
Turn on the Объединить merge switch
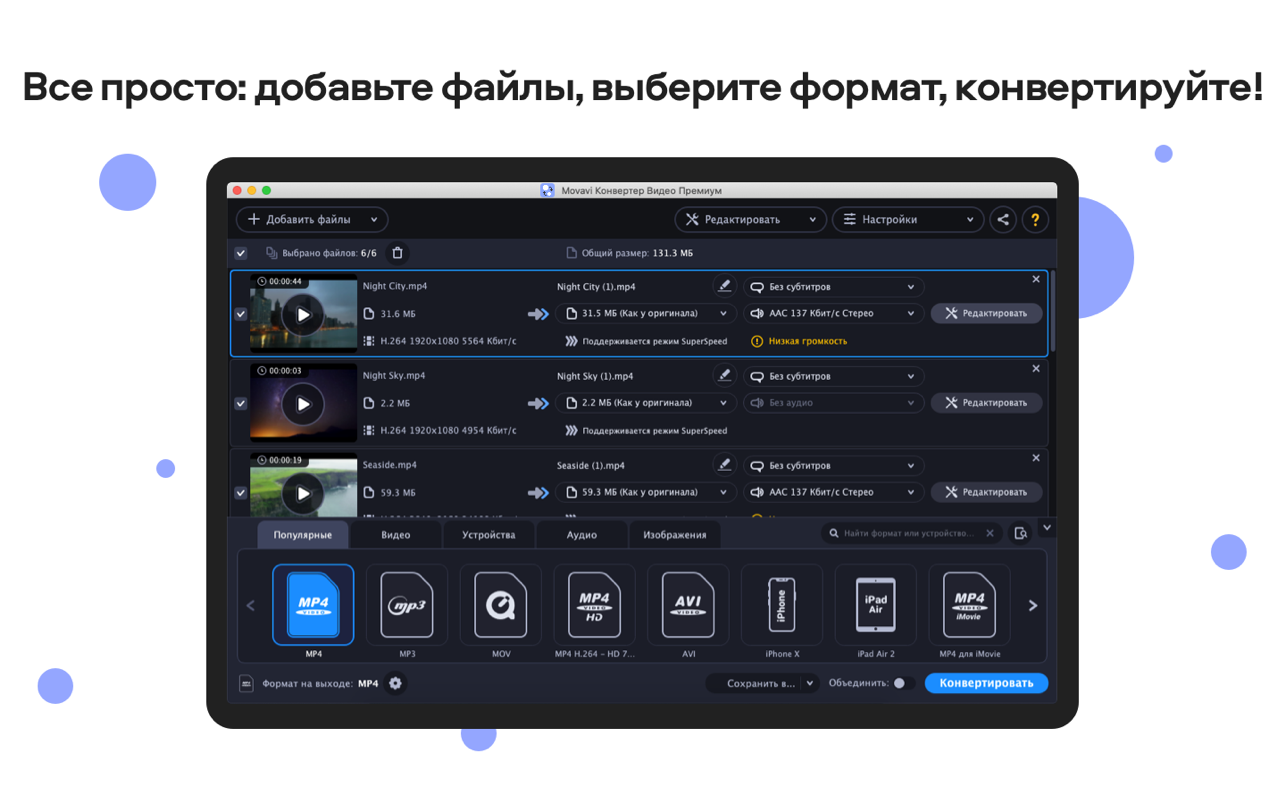[902, 683]
